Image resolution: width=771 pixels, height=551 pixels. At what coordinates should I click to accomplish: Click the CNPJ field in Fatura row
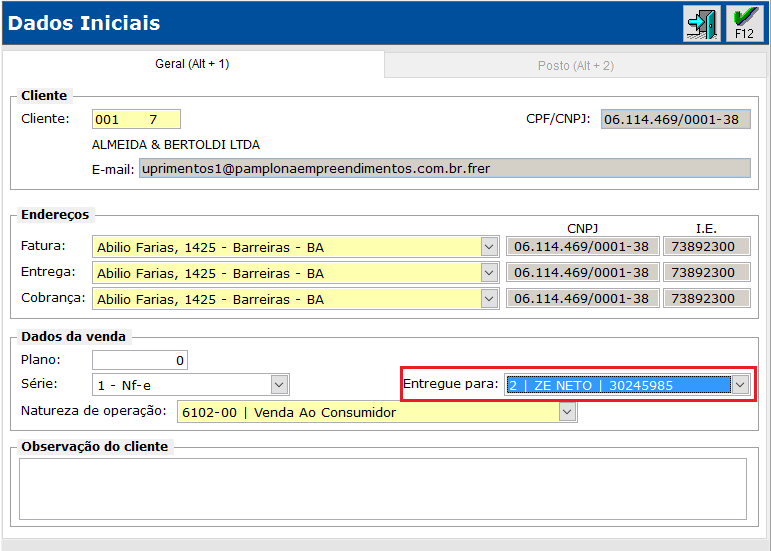pyautogui.click(x=582, y=246)
